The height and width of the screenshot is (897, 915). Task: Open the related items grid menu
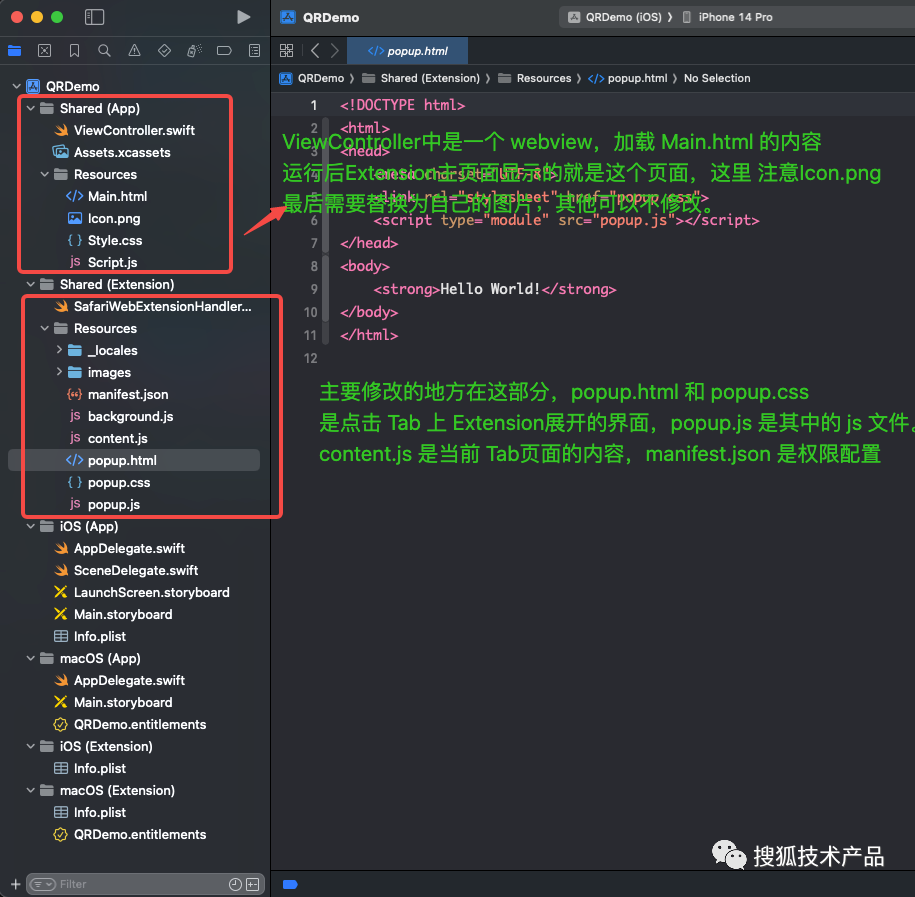tap(287, 51)
